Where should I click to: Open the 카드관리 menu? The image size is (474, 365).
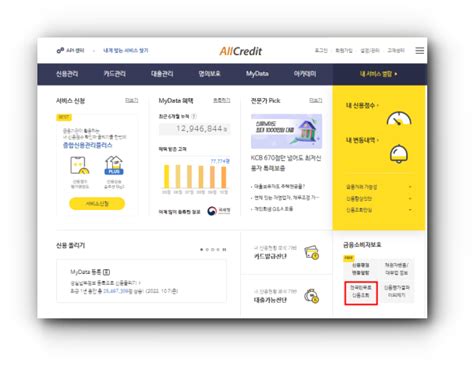[115, 74]
